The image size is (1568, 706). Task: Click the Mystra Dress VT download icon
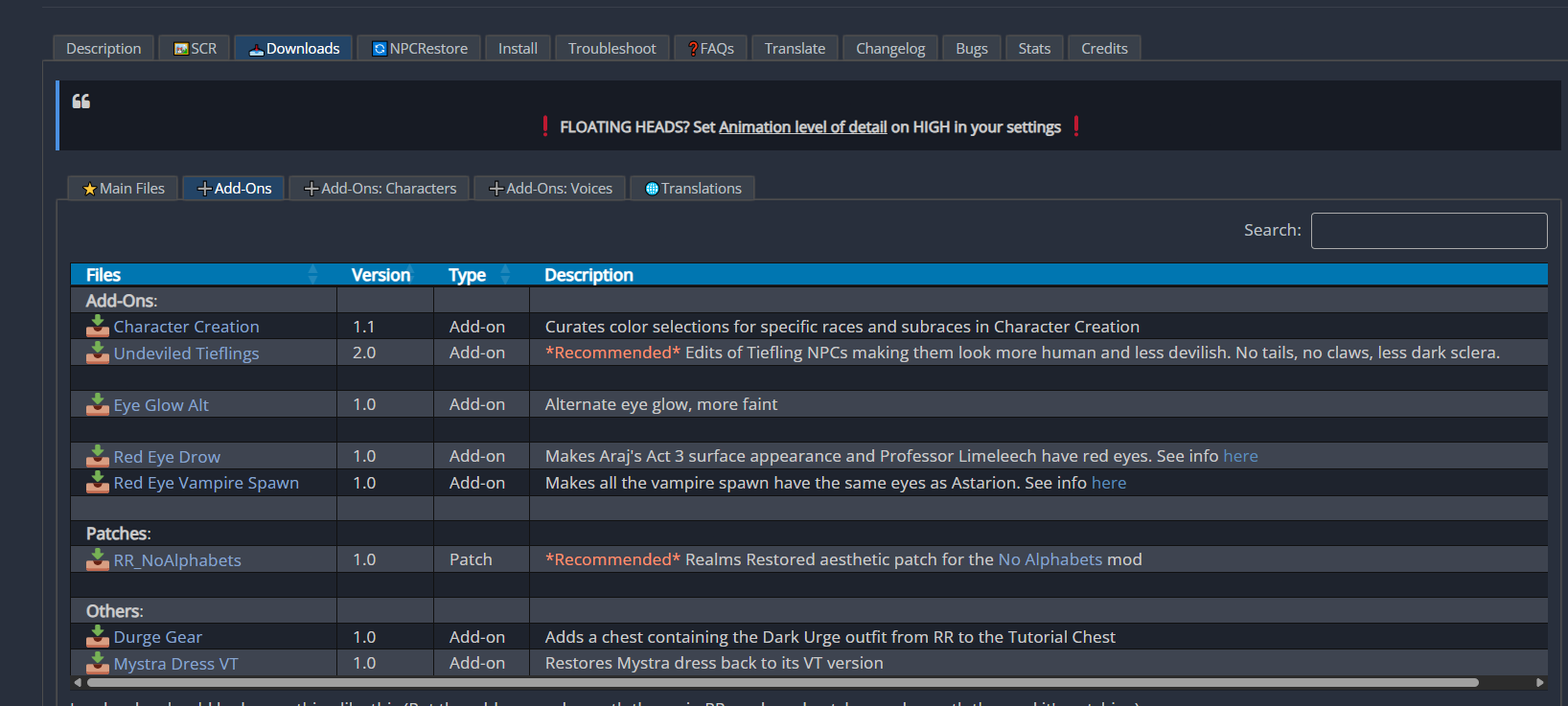97,663
